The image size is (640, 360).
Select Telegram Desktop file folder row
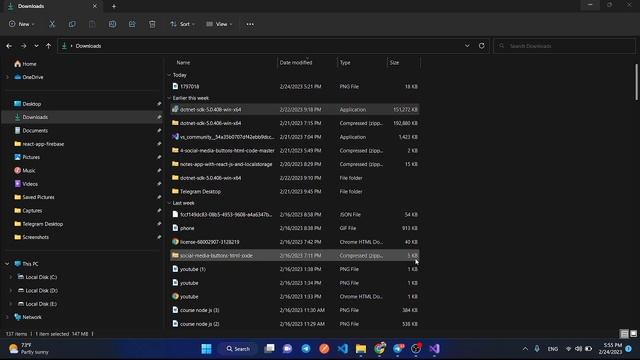295,191
